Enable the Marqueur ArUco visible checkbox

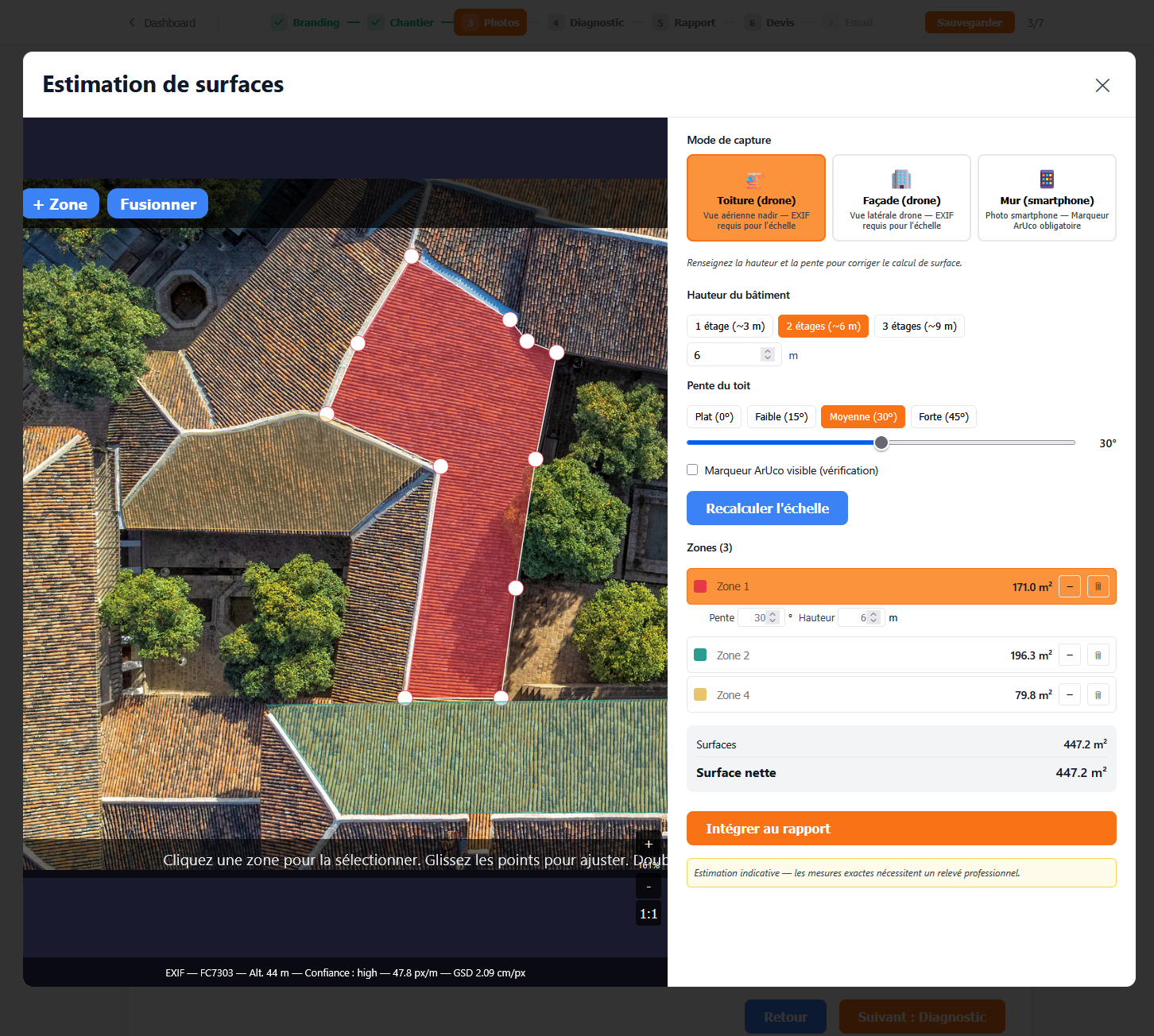(x=692, y=470)
